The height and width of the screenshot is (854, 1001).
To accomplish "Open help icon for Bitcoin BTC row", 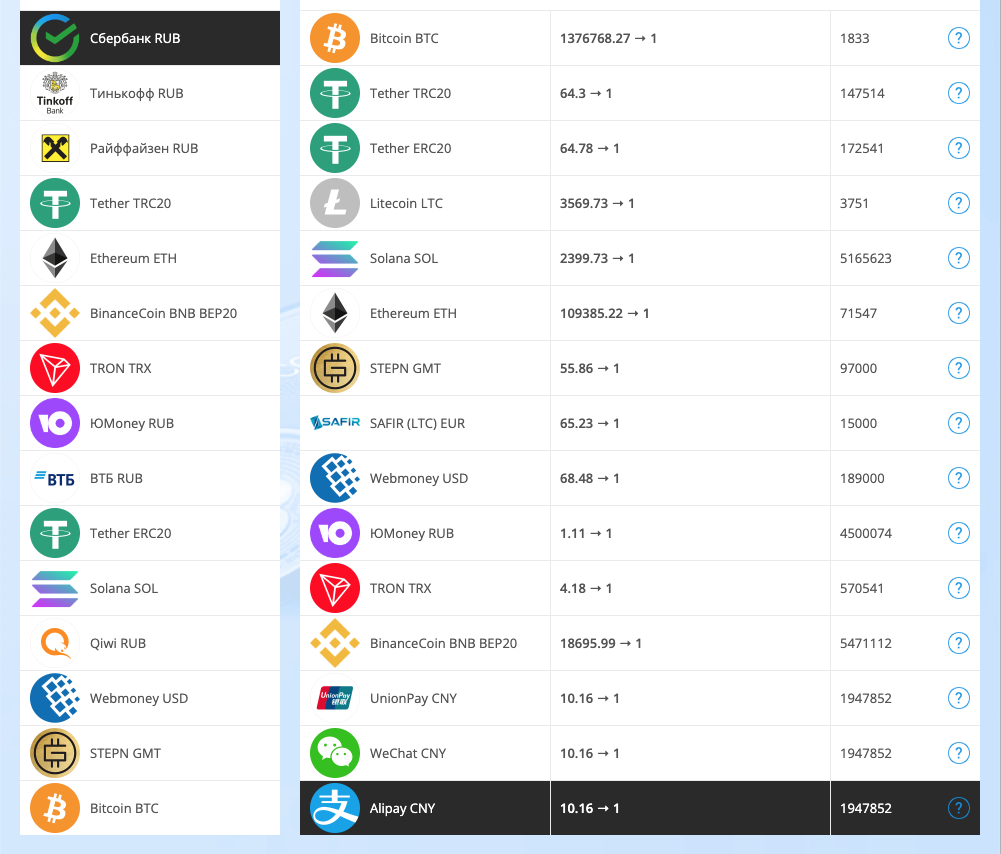I will tap(958, 38).
